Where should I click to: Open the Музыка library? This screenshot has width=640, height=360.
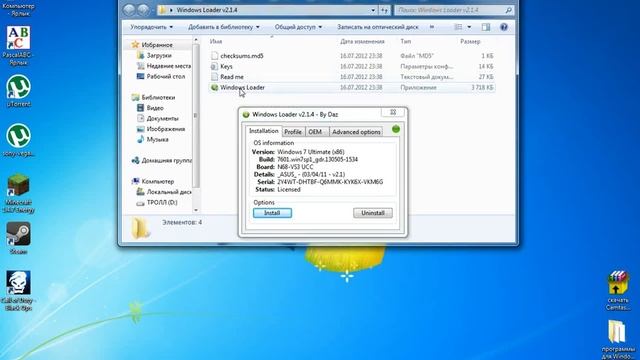pyautogui.click(x=157, y=140)
